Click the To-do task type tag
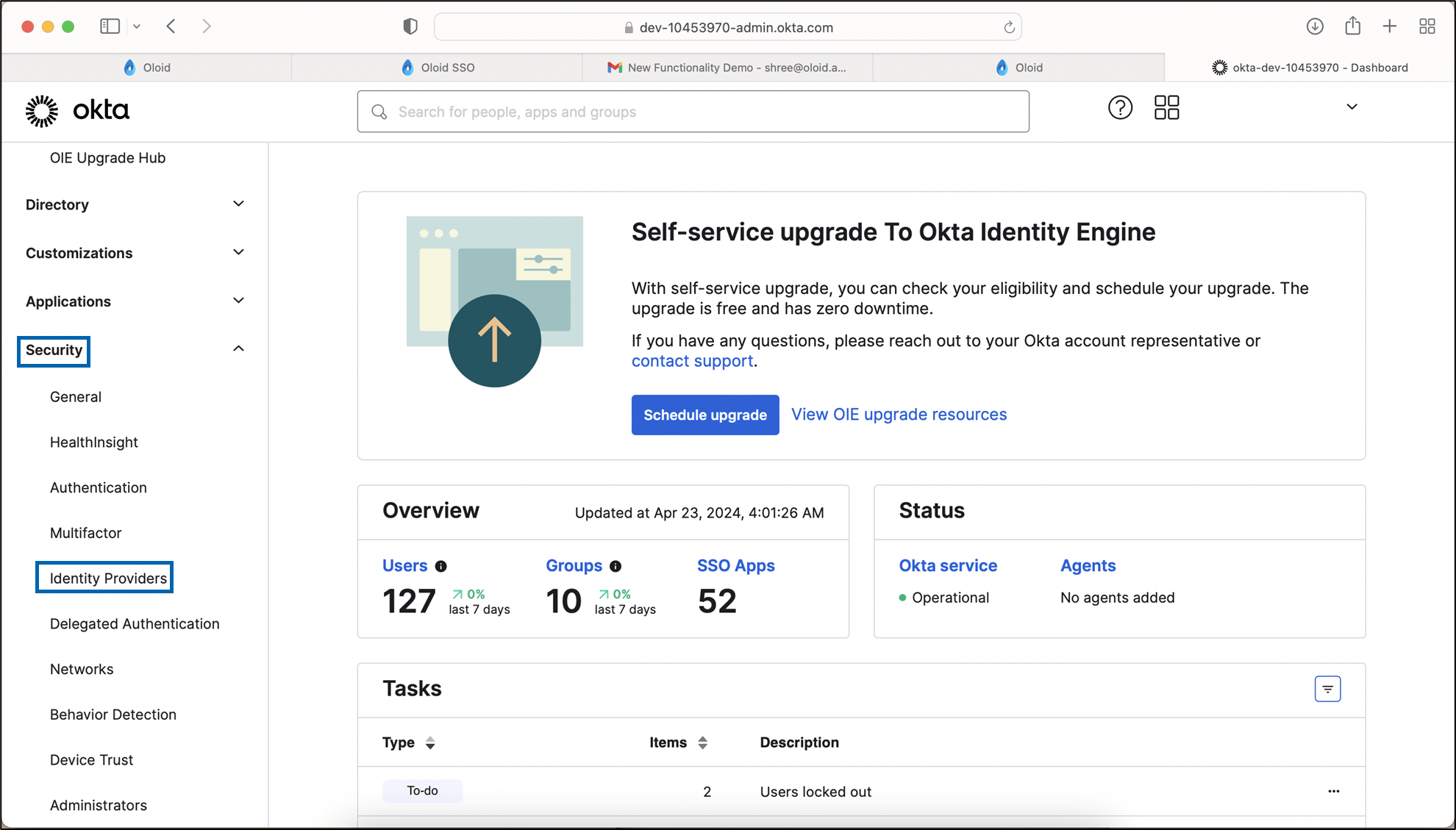The width and height of the screenshot is (1456, 830). coord(422,791)
